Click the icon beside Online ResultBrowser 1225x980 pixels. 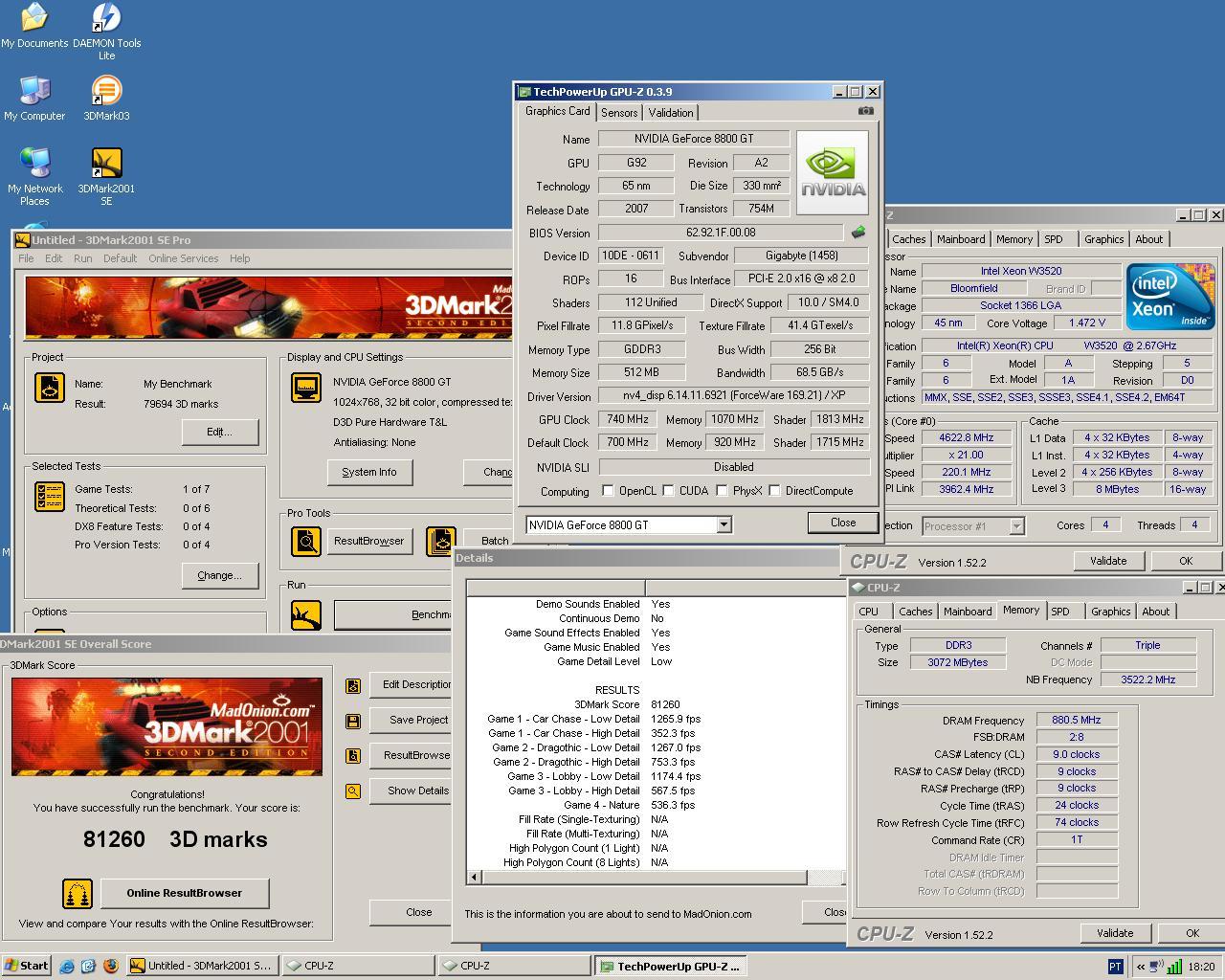tap(78, 894)
